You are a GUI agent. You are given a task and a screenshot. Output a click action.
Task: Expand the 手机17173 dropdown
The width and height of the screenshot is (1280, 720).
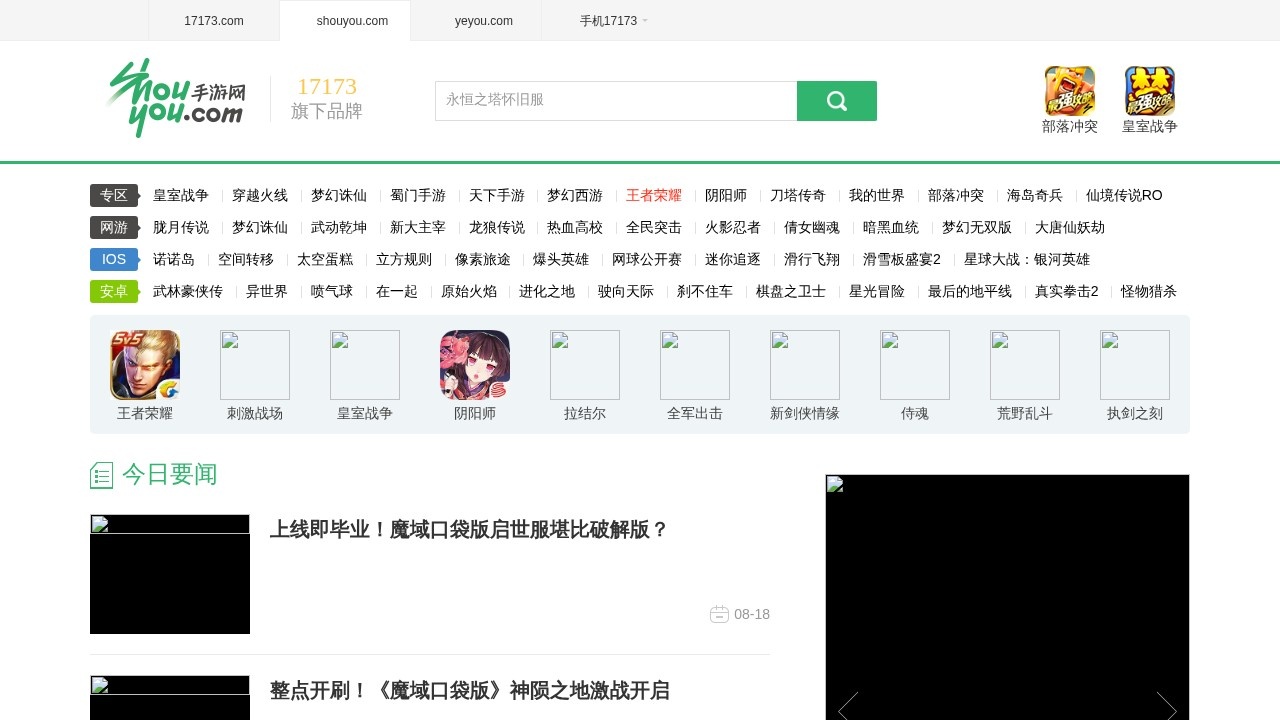click(613, 21)
